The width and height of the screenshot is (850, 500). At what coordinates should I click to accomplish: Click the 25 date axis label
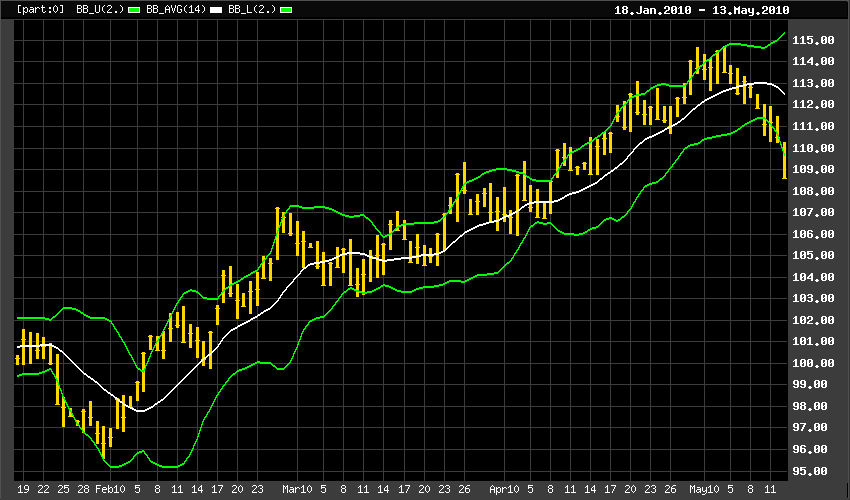[63, 490]
